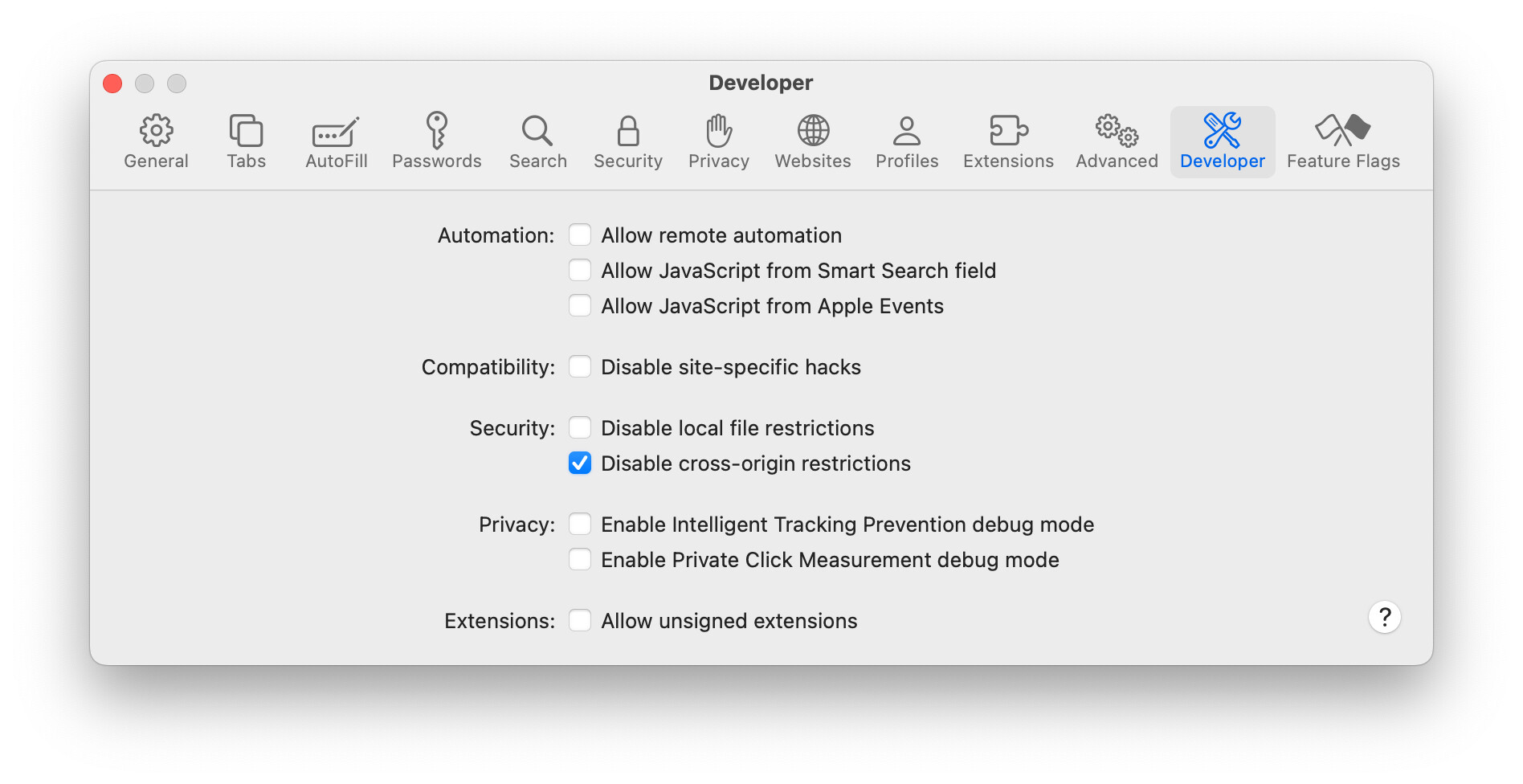Toggle Enable Private Click Measurement debug mode
This screenshot has width=1523, height=784.
pyautogui.click(x=580, y=559)
